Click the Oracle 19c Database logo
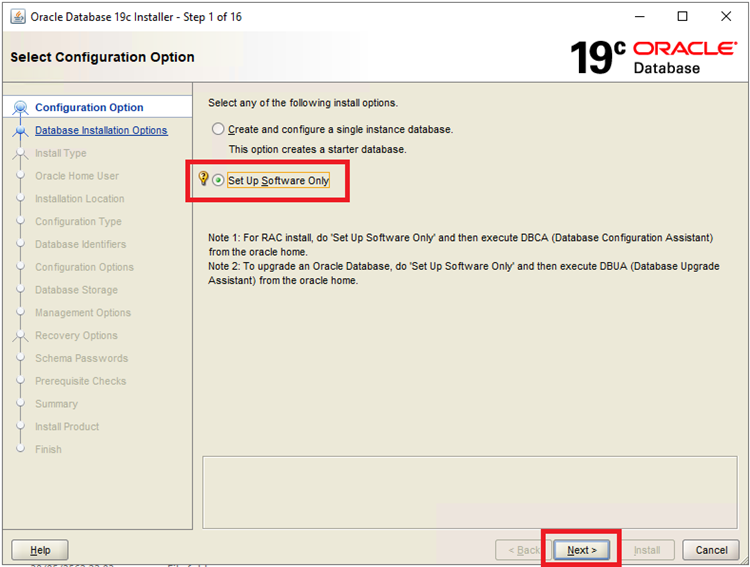Screen dimensions: 750x567 (653, 57)
